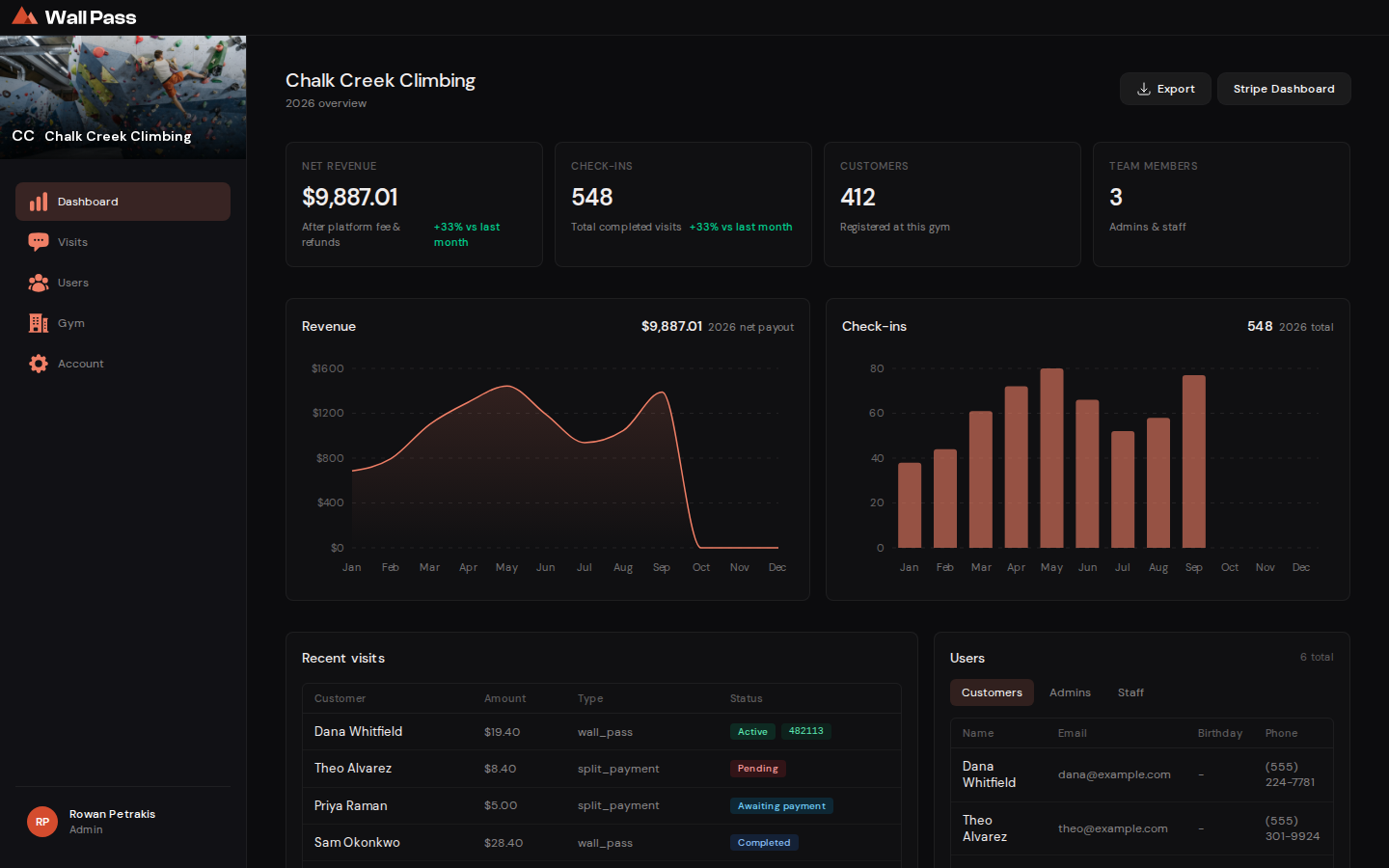Click Sam Okonkwo in Recent visits
Viewport: 1389px width, 868px height.
tap(357, 843)
